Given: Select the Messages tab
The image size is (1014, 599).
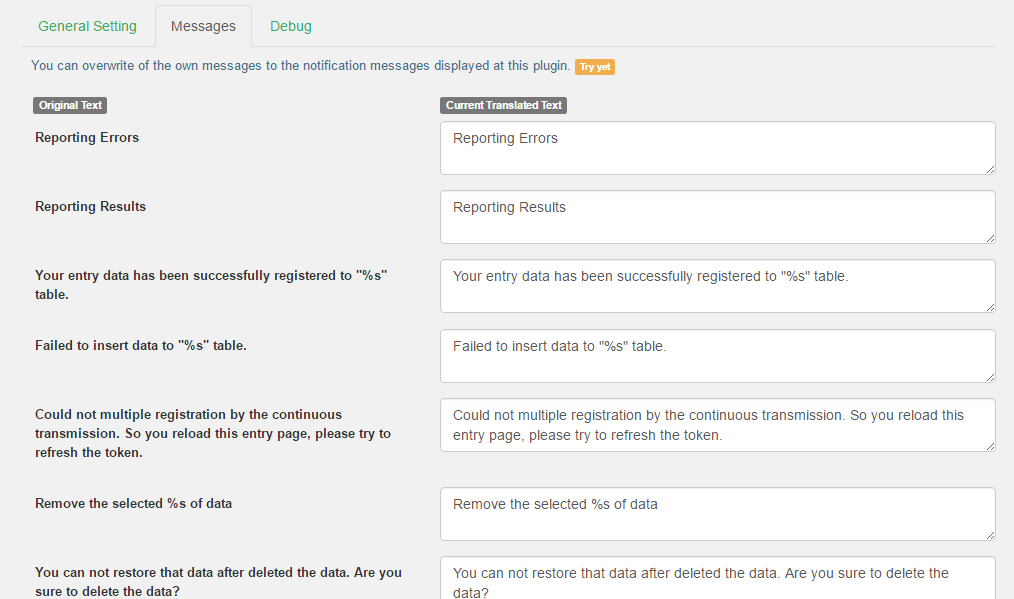Looking at the screenshot, I should point(203,26).
